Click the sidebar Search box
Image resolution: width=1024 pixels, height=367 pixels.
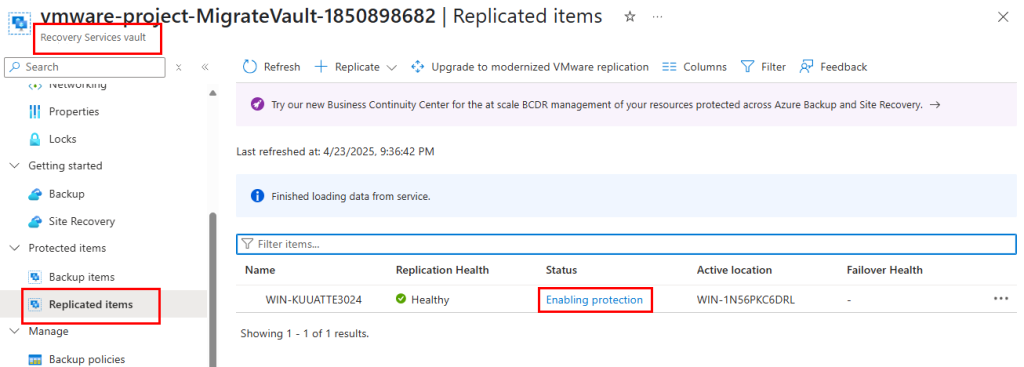pos(85,67)
